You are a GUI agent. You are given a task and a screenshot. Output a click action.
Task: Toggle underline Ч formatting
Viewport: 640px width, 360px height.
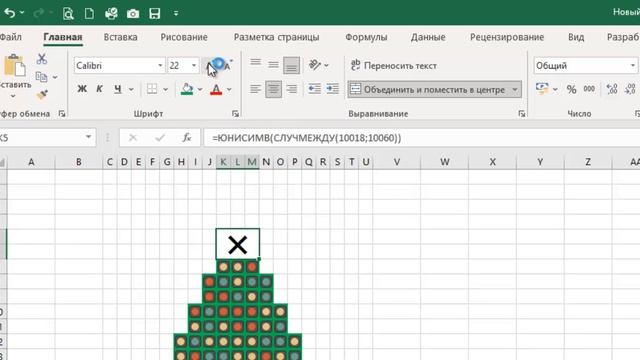pyautogui.click(x=118, y=89)
